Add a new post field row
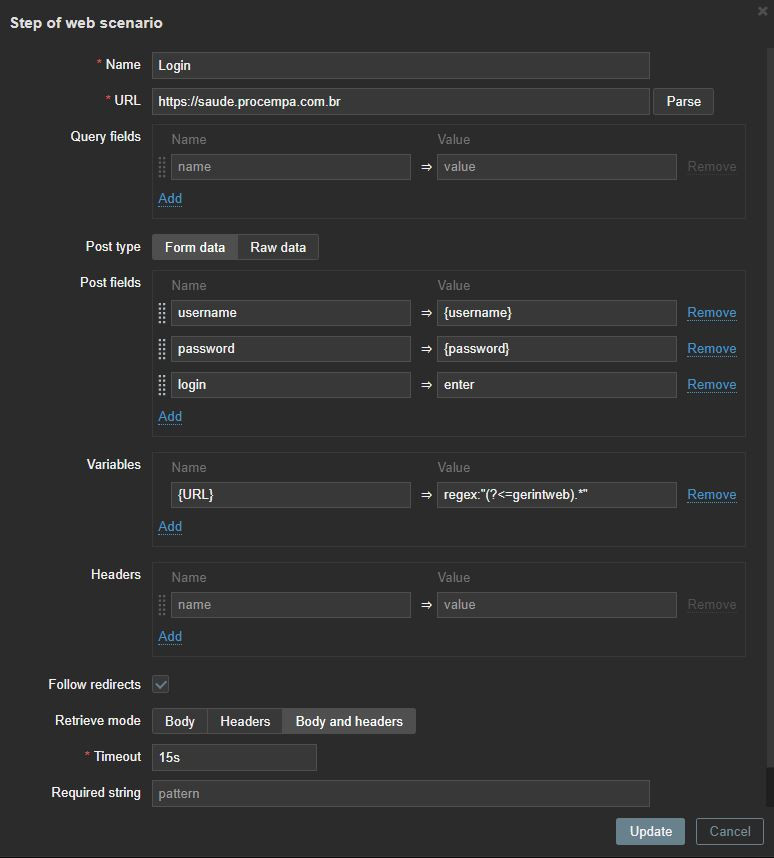The image size is (774, 858). tap(170, 416)
